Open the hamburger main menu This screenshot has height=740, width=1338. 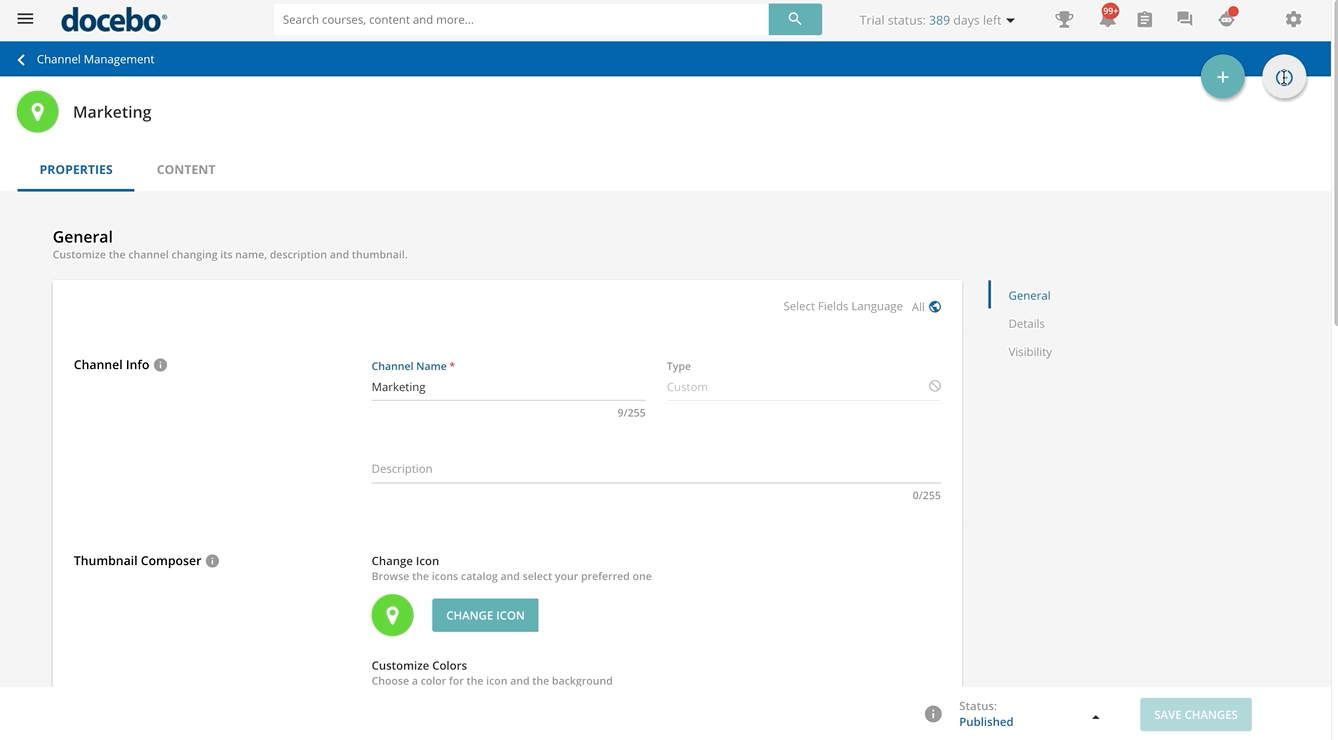pyautogui.click(x=26, y=19)
